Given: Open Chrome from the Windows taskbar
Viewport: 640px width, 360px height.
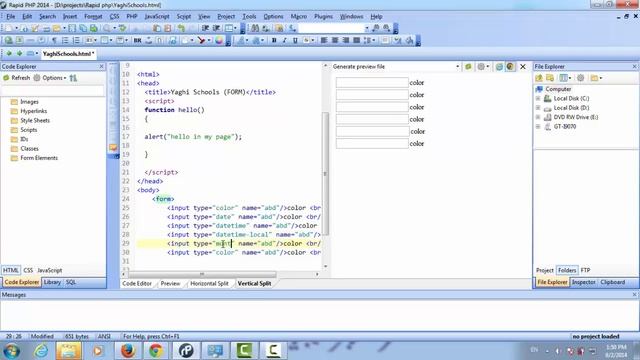Looking at the screenshot, I should tap(156, 351).
